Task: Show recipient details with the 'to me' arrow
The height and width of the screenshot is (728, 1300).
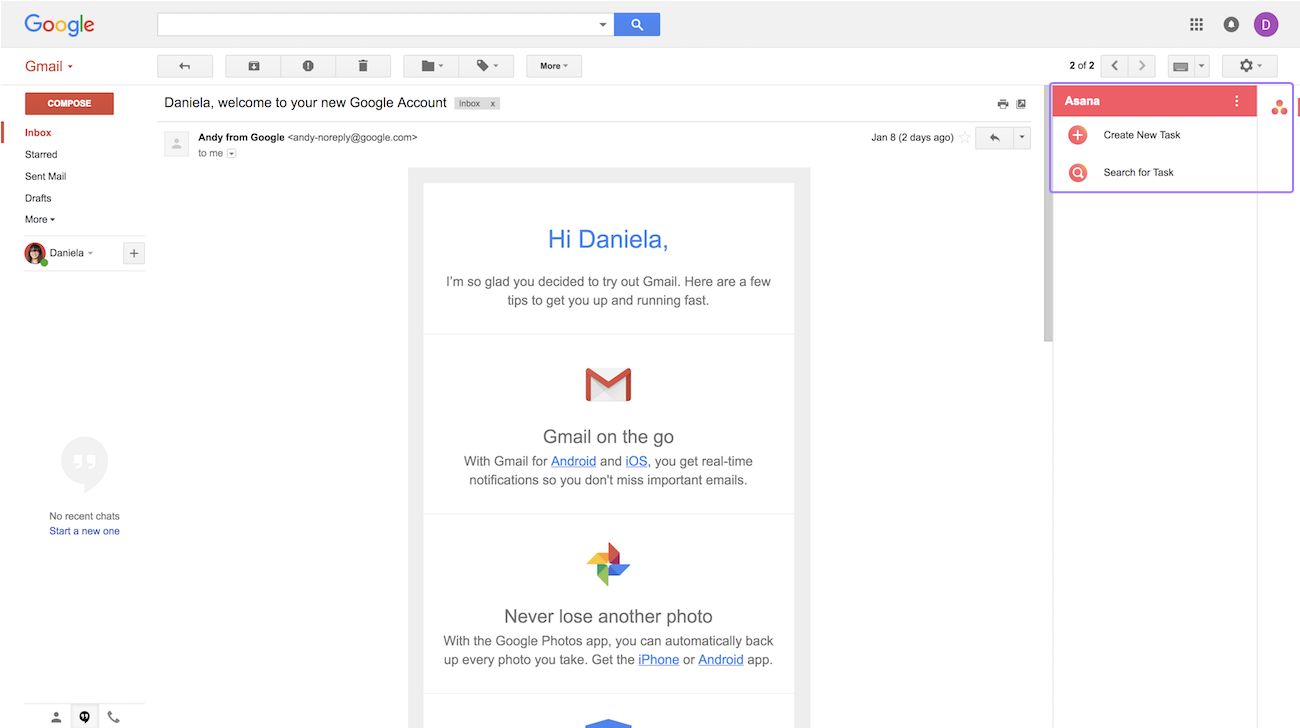Action: tap(231, 153)
